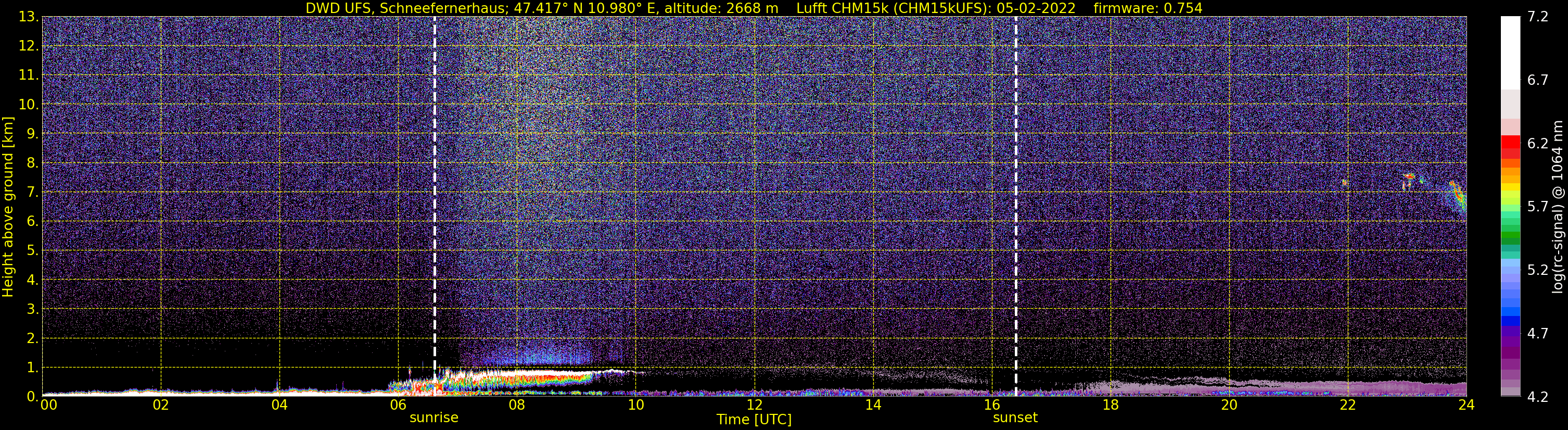Click the colorbar label 'log(rc-signal) @ 1064 nm'
Screen dimensions: 1568x430
coord(1558,207)
